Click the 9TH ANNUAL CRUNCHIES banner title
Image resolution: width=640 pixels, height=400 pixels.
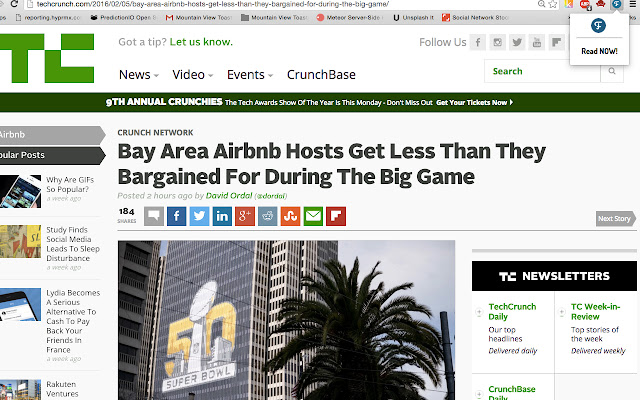164,102
